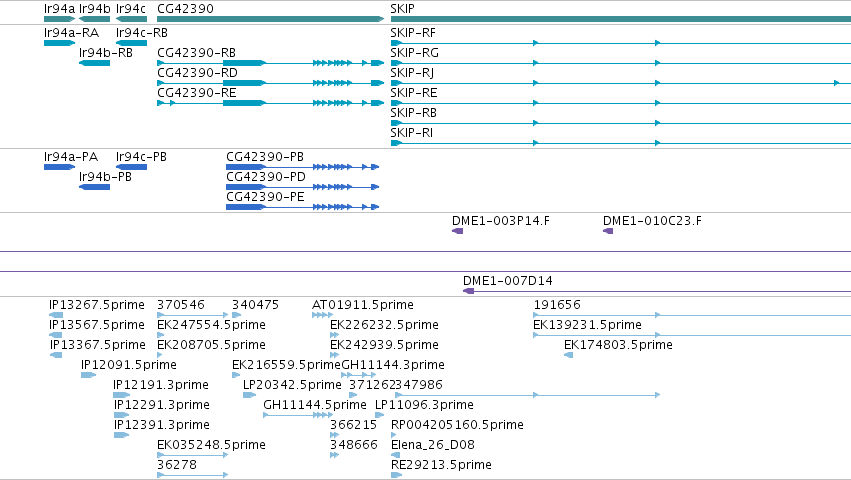851x480 pixels.
Task: Select EST LP20342.5prime
Action: click(292, 386)
